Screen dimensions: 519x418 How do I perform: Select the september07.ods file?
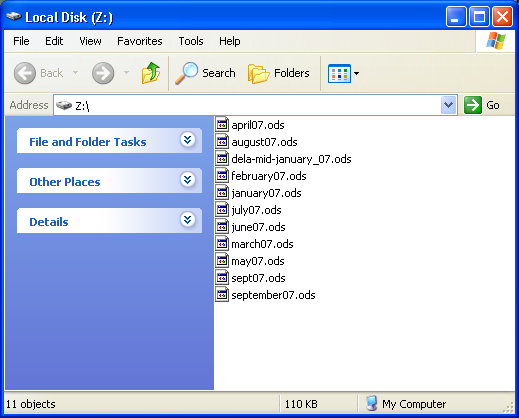point(265,295)
